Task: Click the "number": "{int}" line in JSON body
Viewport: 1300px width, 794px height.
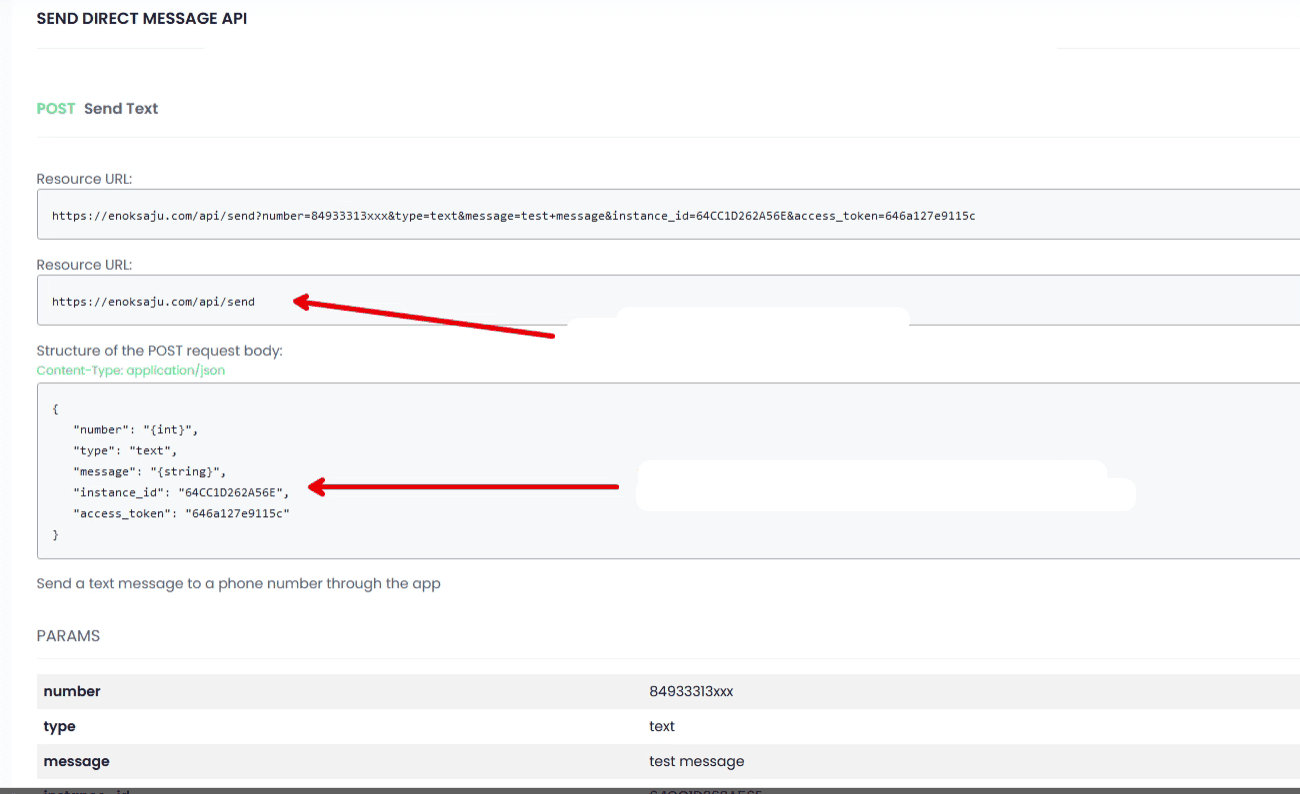Action: [136, 429]
